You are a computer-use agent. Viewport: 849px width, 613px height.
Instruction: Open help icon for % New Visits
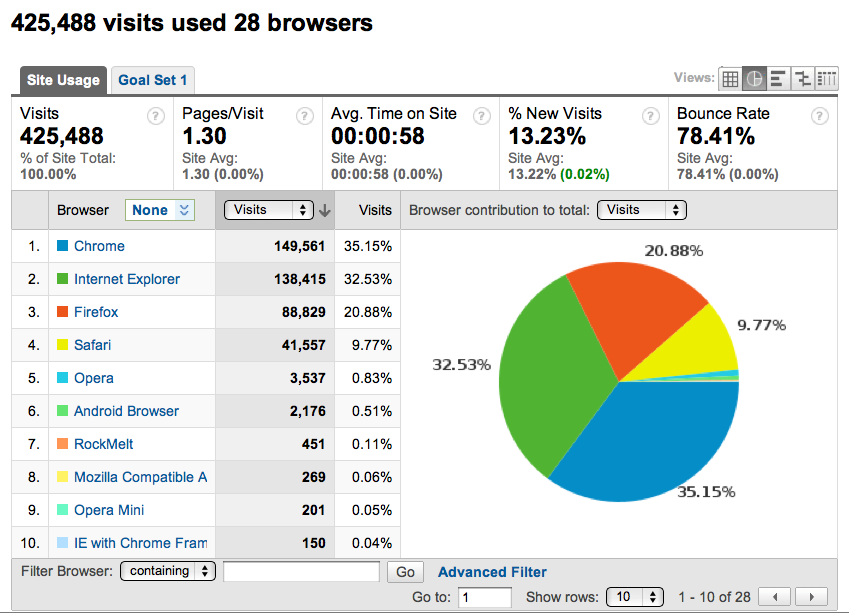point(651,116)
